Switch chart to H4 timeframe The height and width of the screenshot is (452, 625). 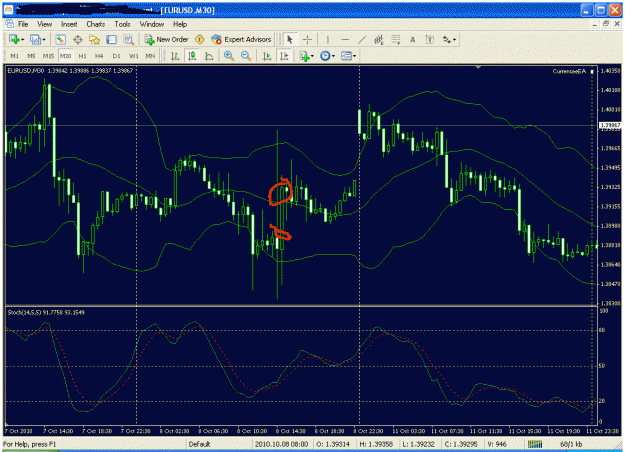tap(99, 56)
